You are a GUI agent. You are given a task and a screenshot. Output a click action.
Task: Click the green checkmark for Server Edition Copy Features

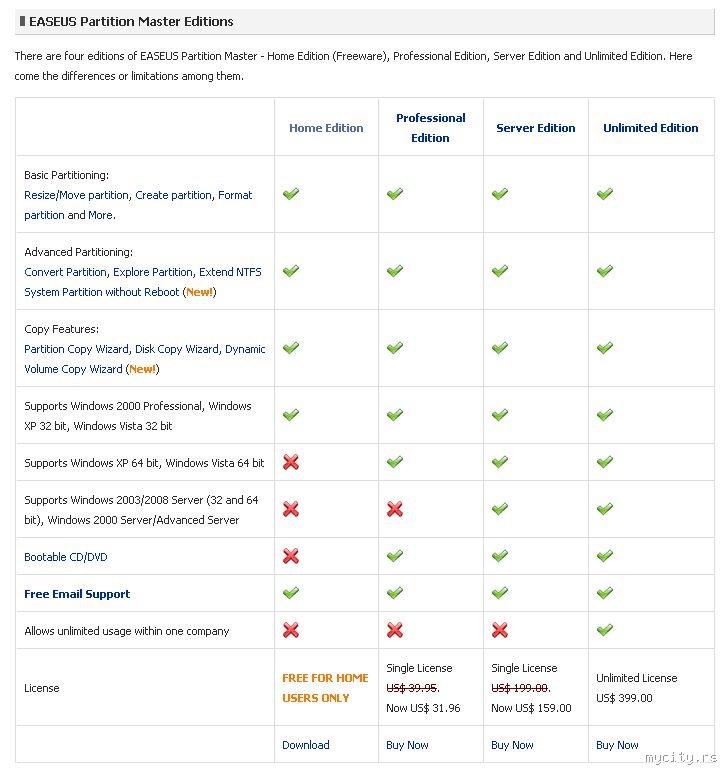click(x=500, y=348)
